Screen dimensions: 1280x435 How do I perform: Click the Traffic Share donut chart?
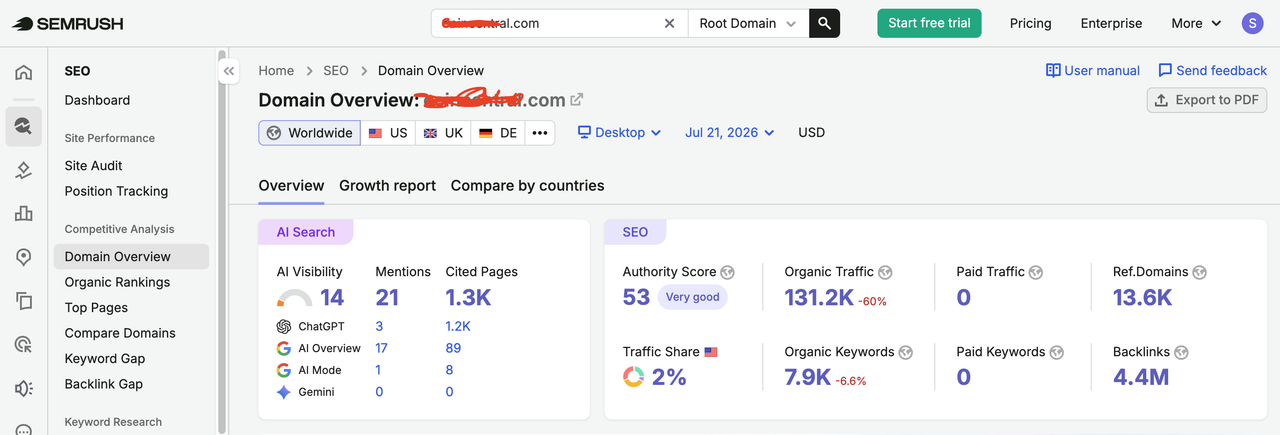coord(633,377)
